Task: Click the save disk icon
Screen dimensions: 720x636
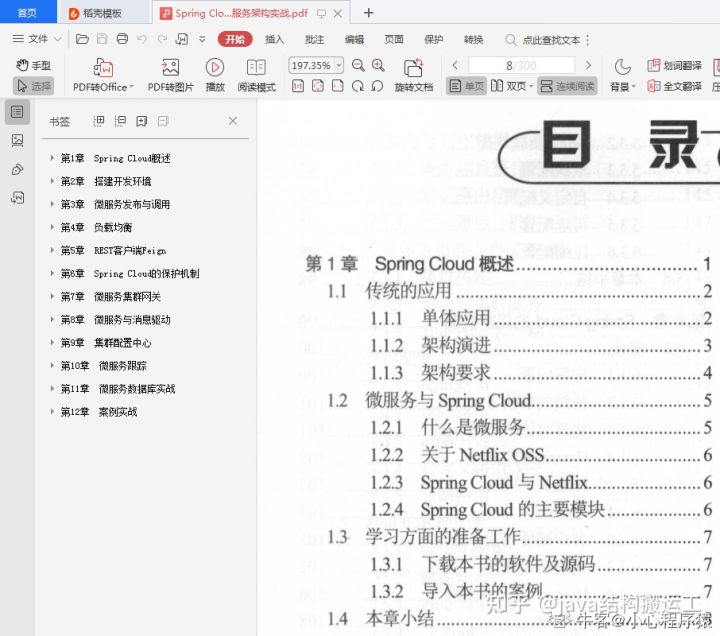Action: [x=102, y=39]
